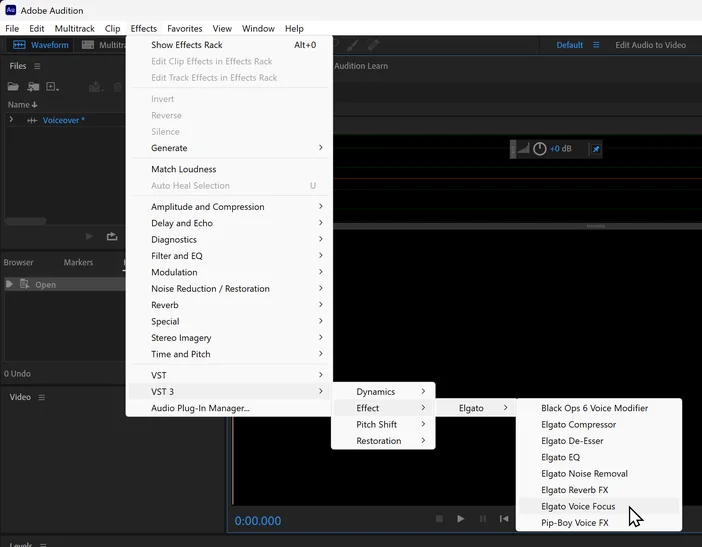This screenshot has width=702, height=547.
Task: Select Elgato EQ plugin
Action: point(599,457)
